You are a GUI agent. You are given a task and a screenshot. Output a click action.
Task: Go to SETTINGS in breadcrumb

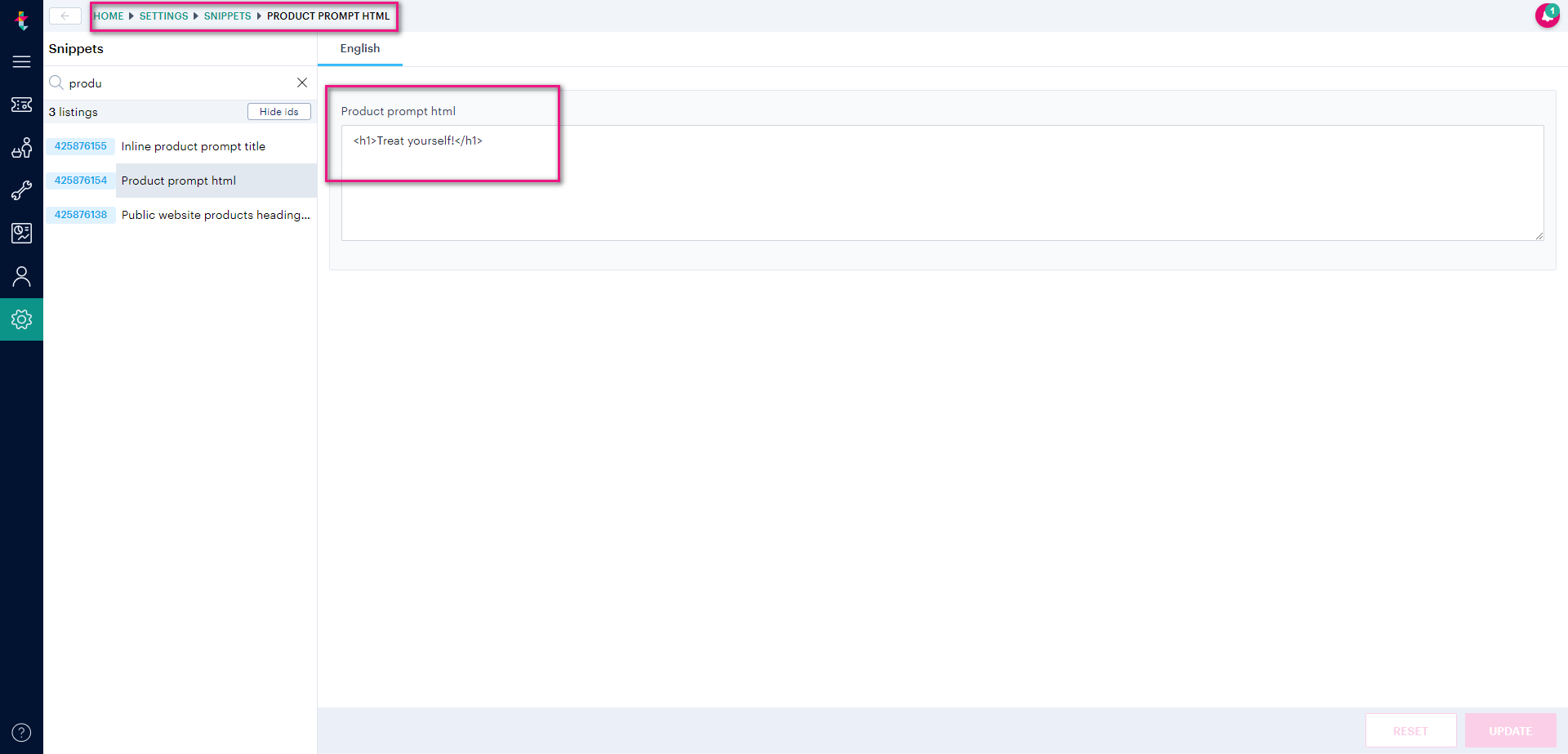coord(163,16)
